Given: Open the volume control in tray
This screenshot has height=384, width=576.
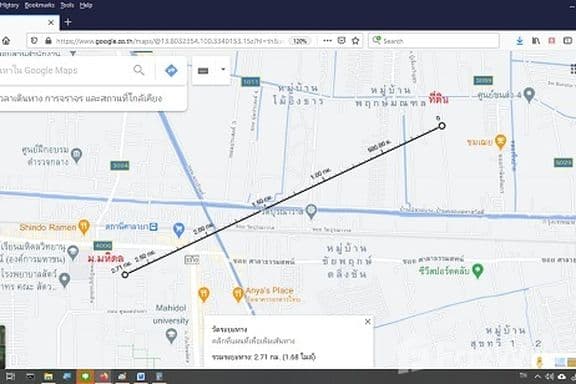Looking at the screenshot, I should point(550,377).
